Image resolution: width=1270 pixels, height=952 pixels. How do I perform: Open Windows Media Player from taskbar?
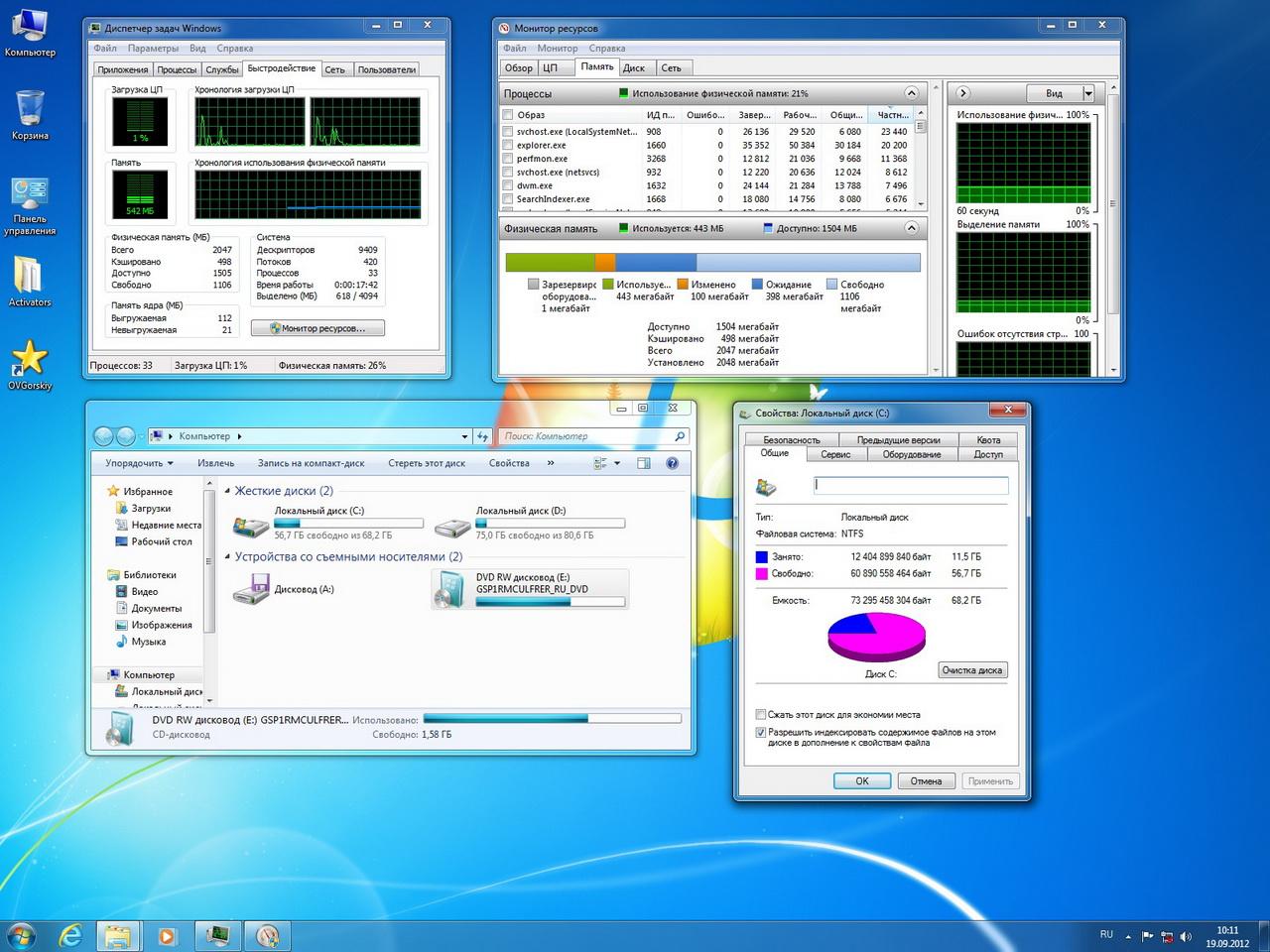click(167, 934)
